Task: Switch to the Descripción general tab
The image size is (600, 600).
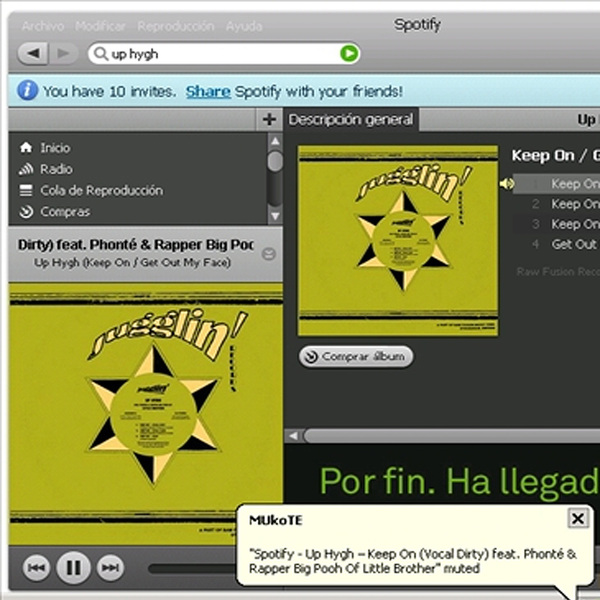Action: [351, 119]
